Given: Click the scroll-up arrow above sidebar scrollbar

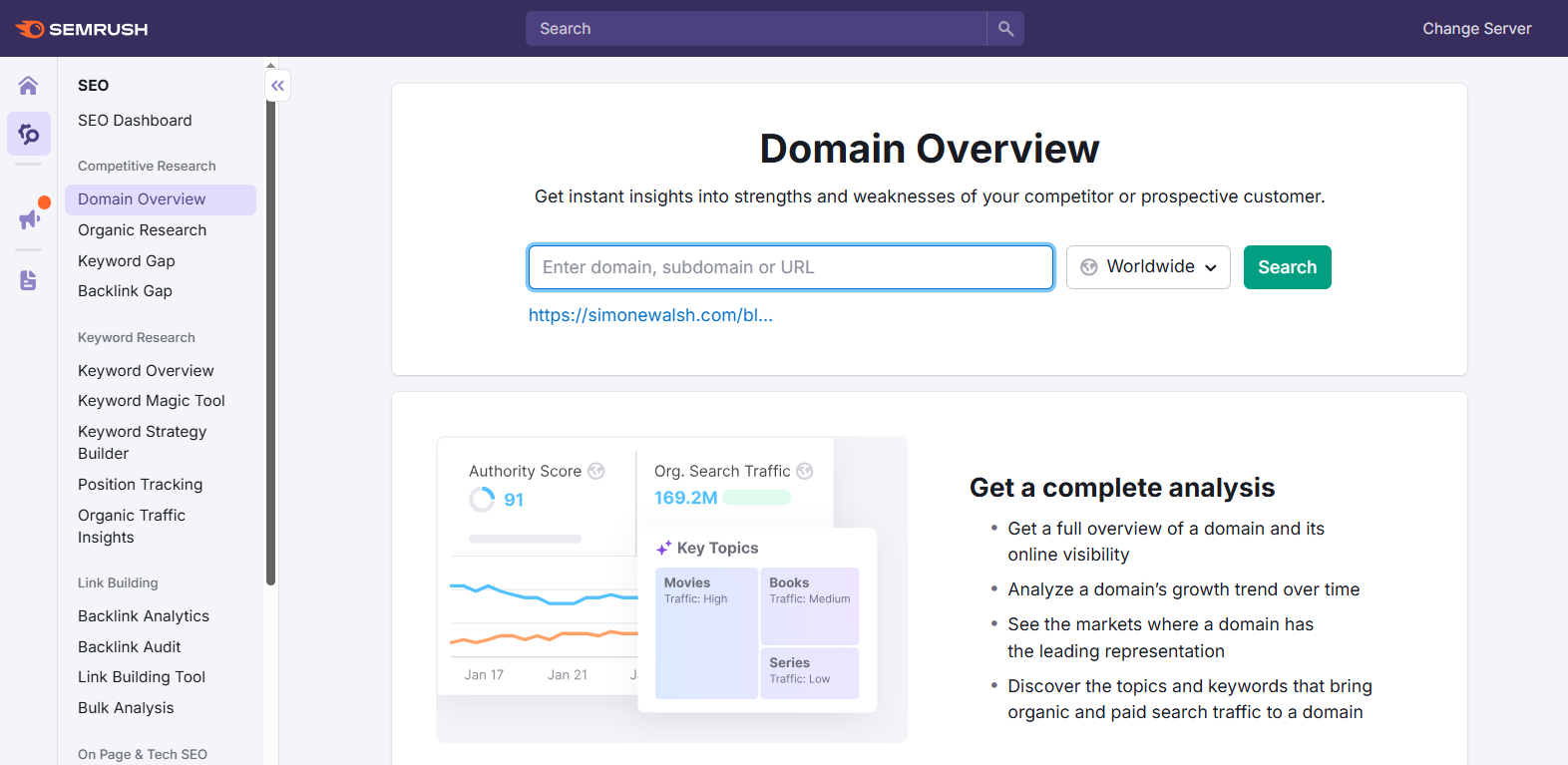Looking at the screenshot, I should click(270, 66).
